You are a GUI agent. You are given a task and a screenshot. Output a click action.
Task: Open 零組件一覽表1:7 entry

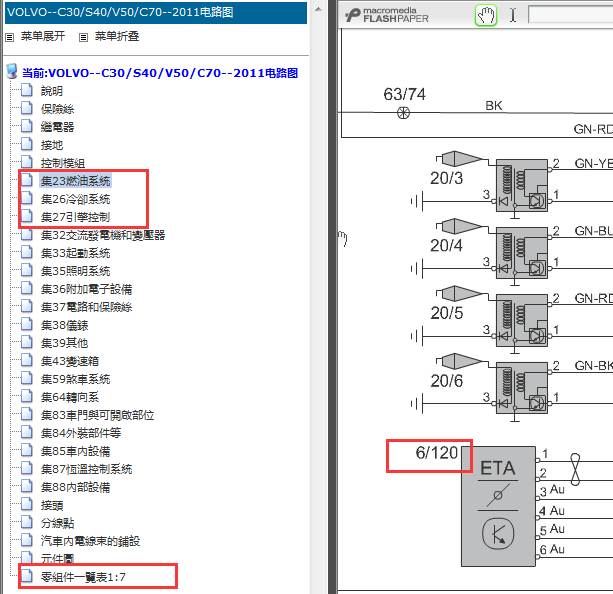[83, 577]
